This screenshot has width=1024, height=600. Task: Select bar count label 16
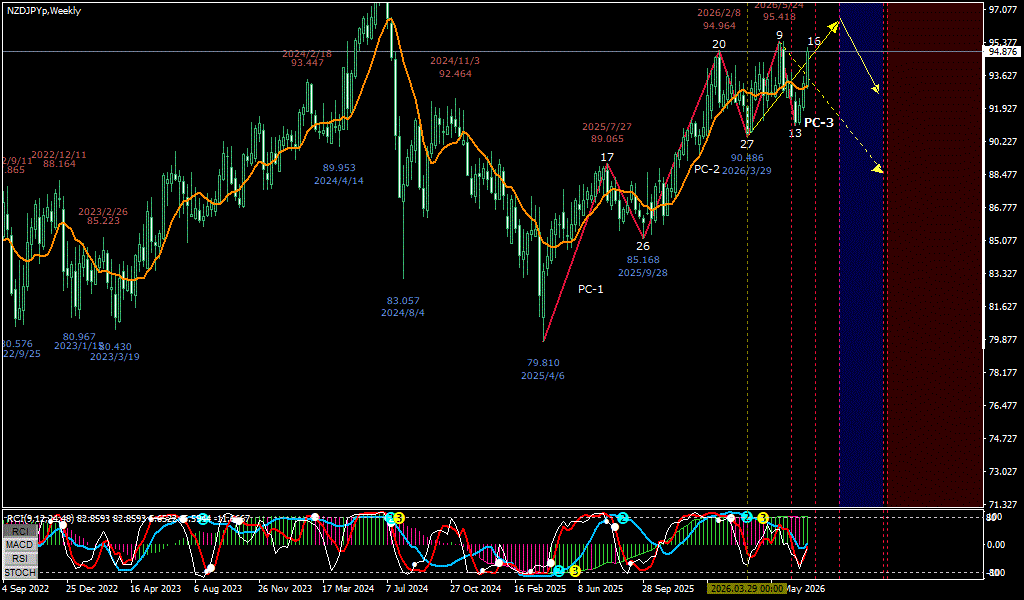click(x=813, y=42)
